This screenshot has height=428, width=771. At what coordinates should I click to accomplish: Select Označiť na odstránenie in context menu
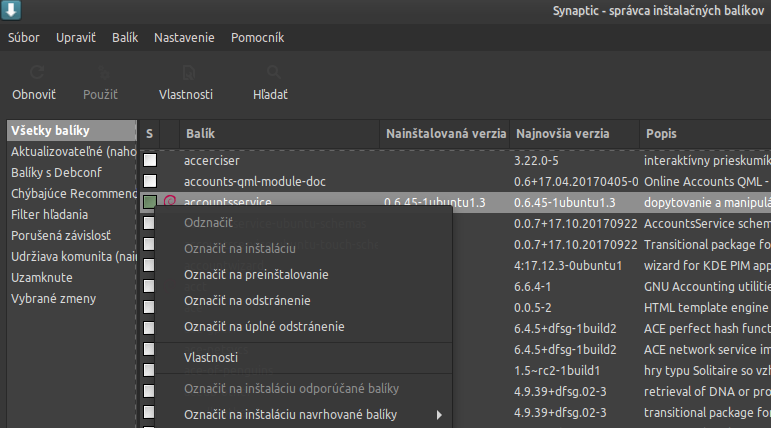pos(247,300)
